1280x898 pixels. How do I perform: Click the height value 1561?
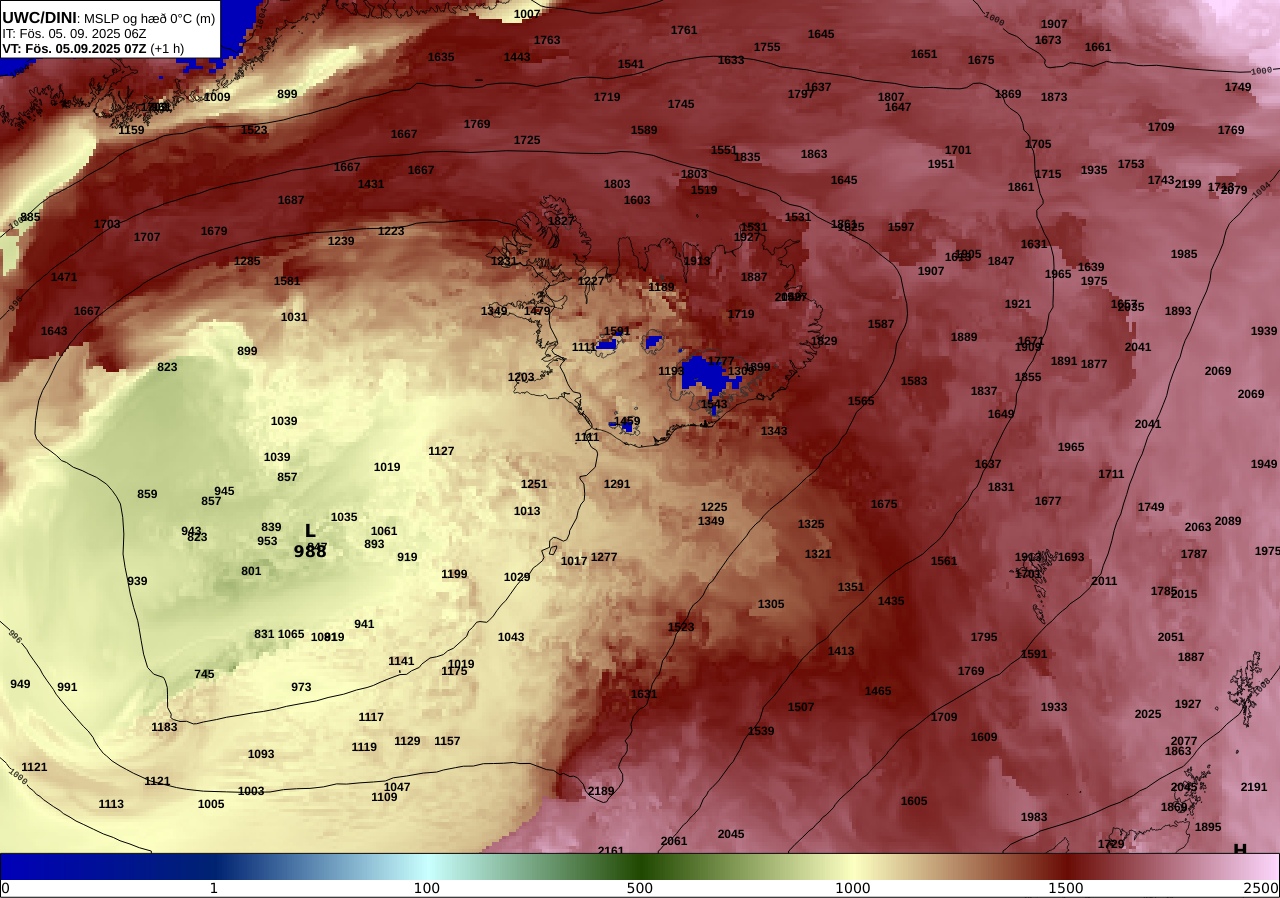coord(944,561)
